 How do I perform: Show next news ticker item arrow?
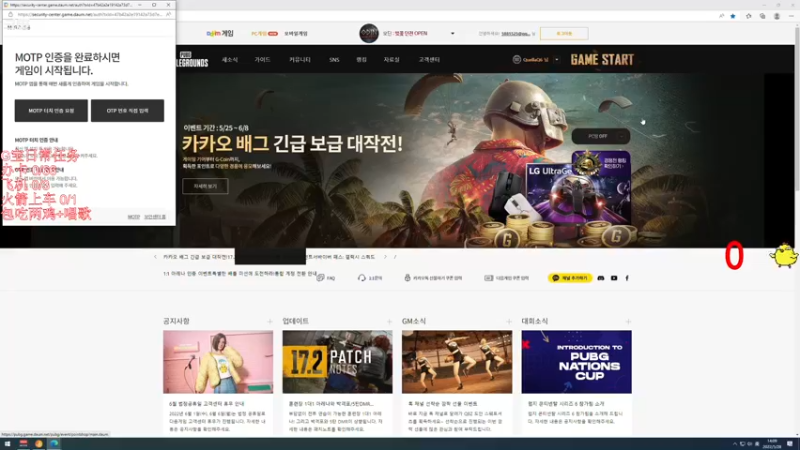(385, 257)
